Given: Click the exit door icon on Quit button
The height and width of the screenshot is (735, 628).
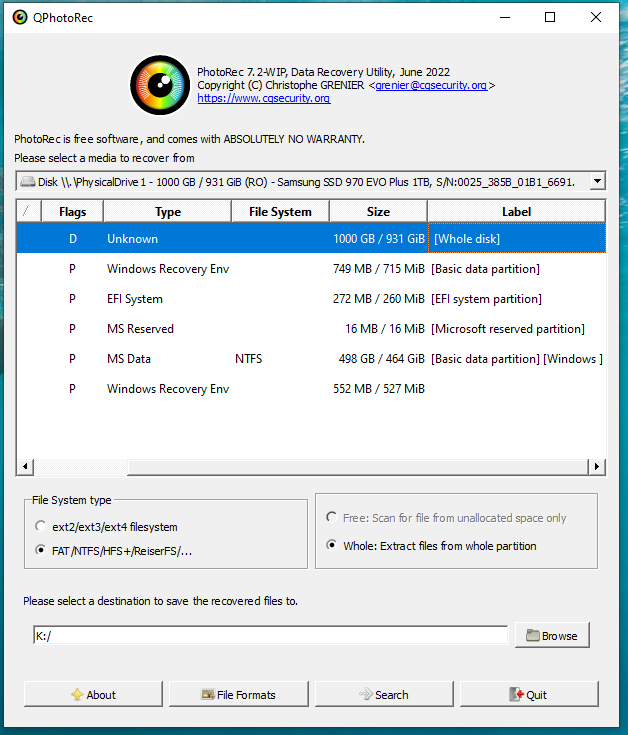Looking at the screenshot, I should click(x=516, y=694).
